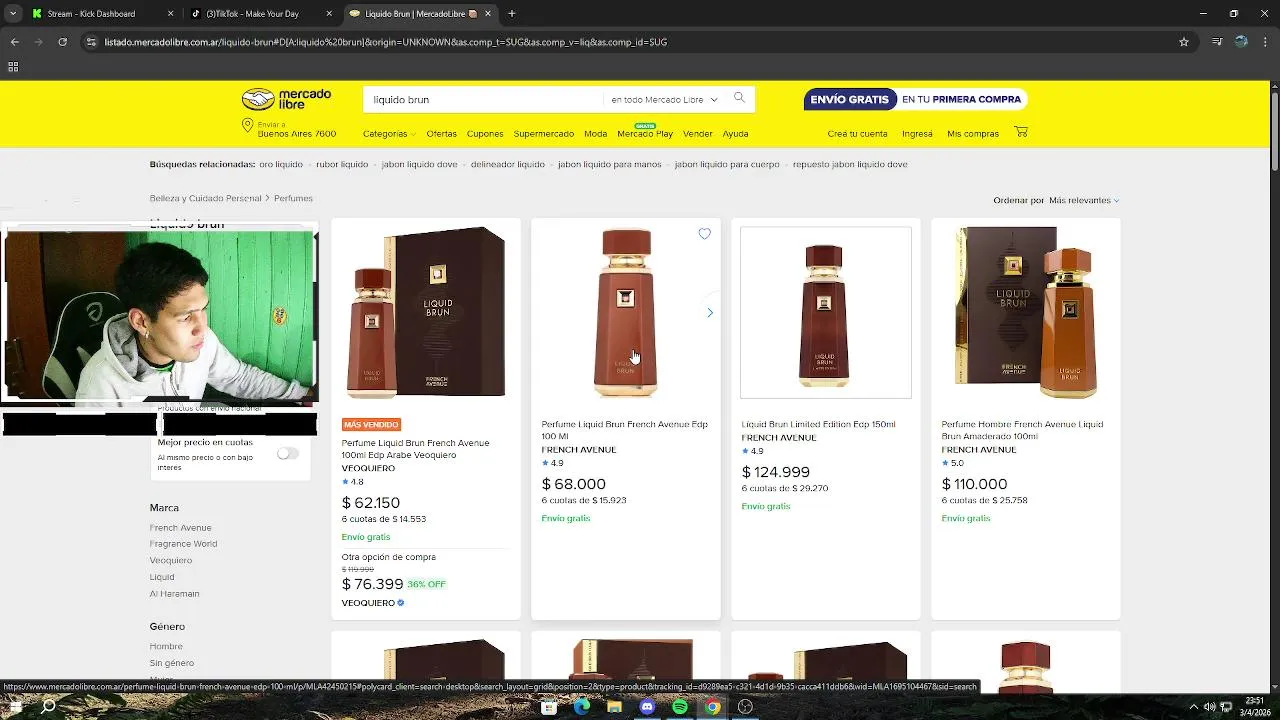
Task: Expand the Categorías dropdown
Action: tap(389, 134)
